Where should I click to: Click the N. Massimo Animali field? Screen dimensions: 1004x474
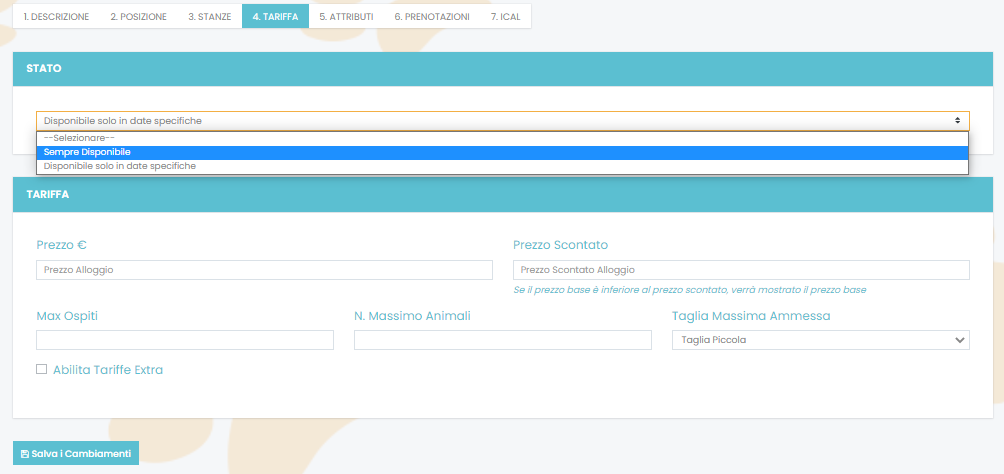pos(502,341)
